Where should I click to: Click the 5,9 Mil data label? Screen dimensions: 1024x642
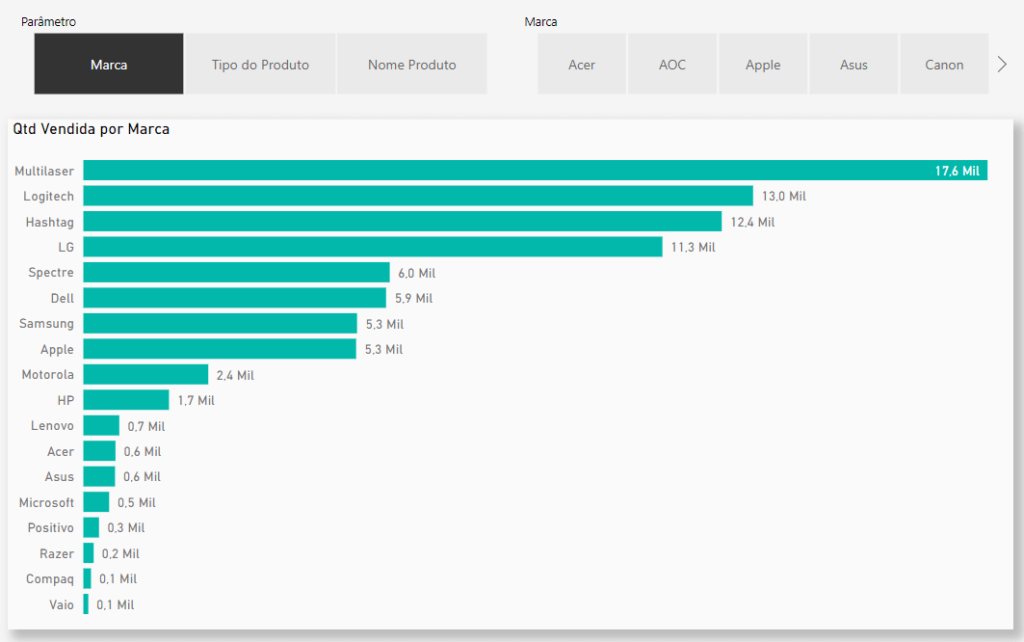[414, 298]
